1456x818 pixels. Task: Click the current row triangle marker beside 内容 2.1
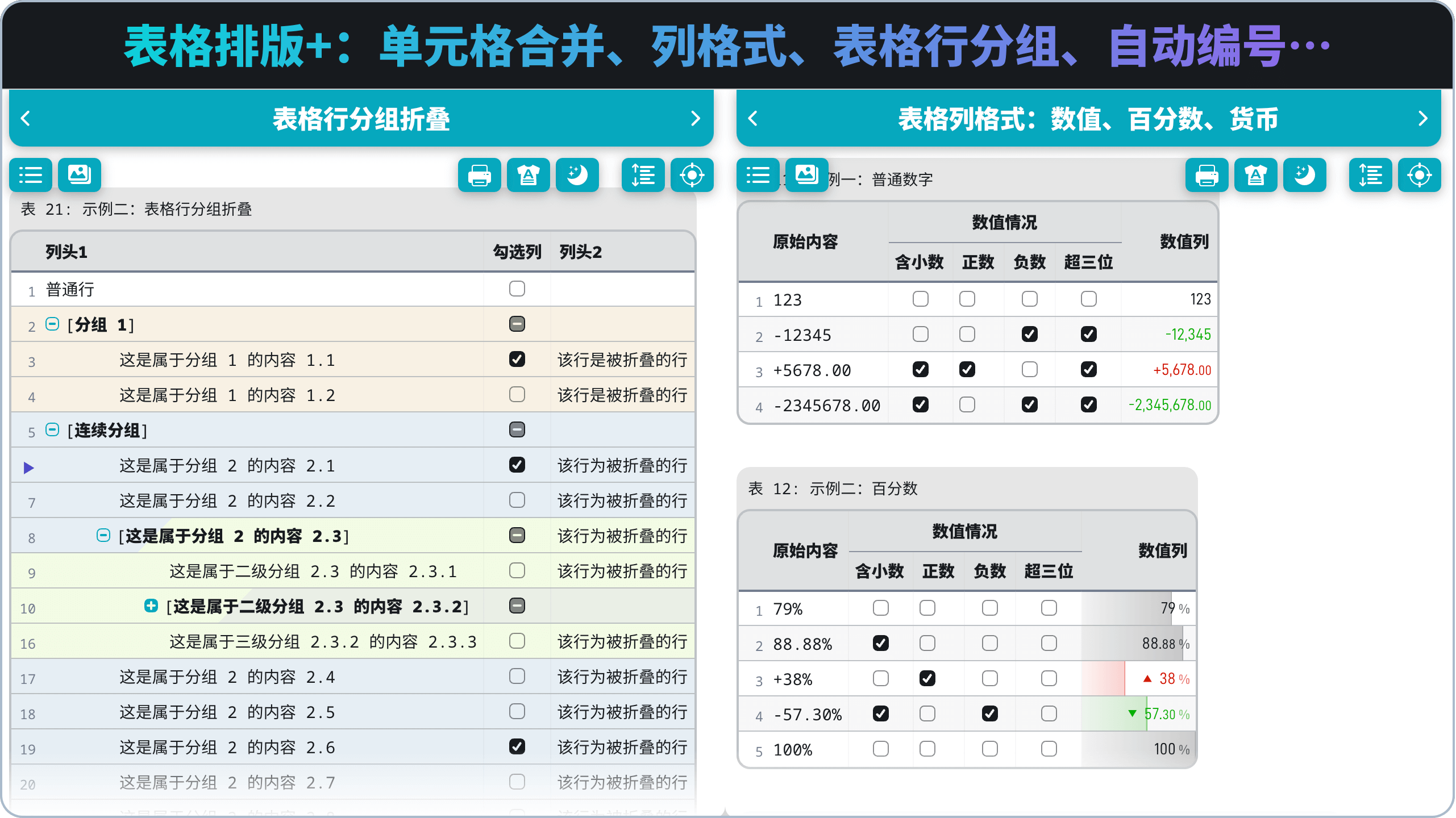coord(29,468)
